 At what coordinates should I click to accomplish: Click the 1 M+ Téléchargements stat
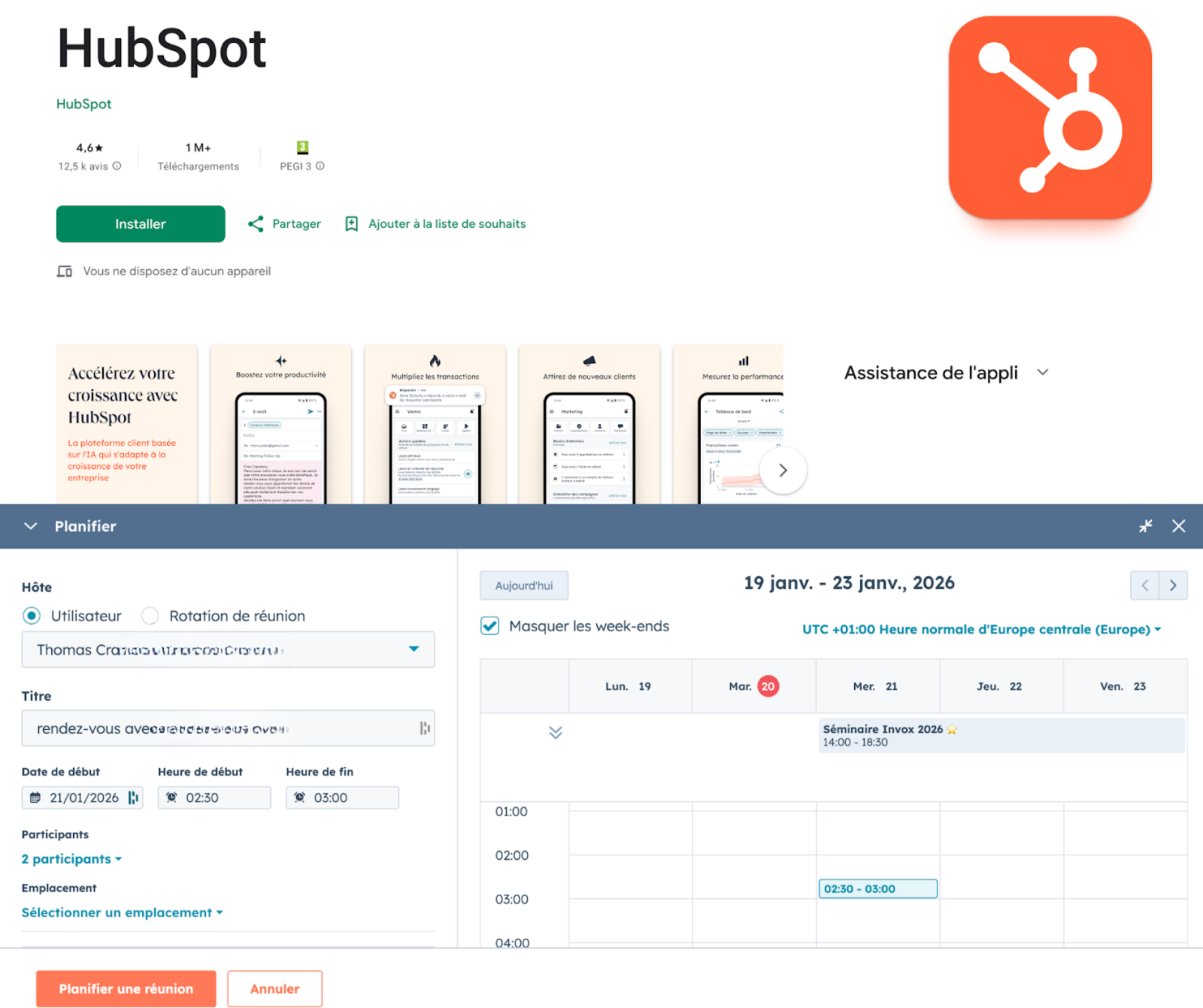pyautogui.click(x=198, y=156)
